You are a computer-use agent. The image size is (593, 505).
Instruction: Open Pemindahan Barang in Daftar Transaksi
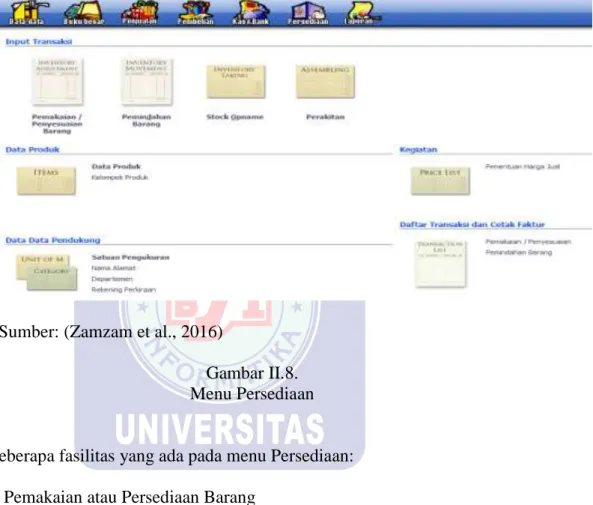[518, 252]
